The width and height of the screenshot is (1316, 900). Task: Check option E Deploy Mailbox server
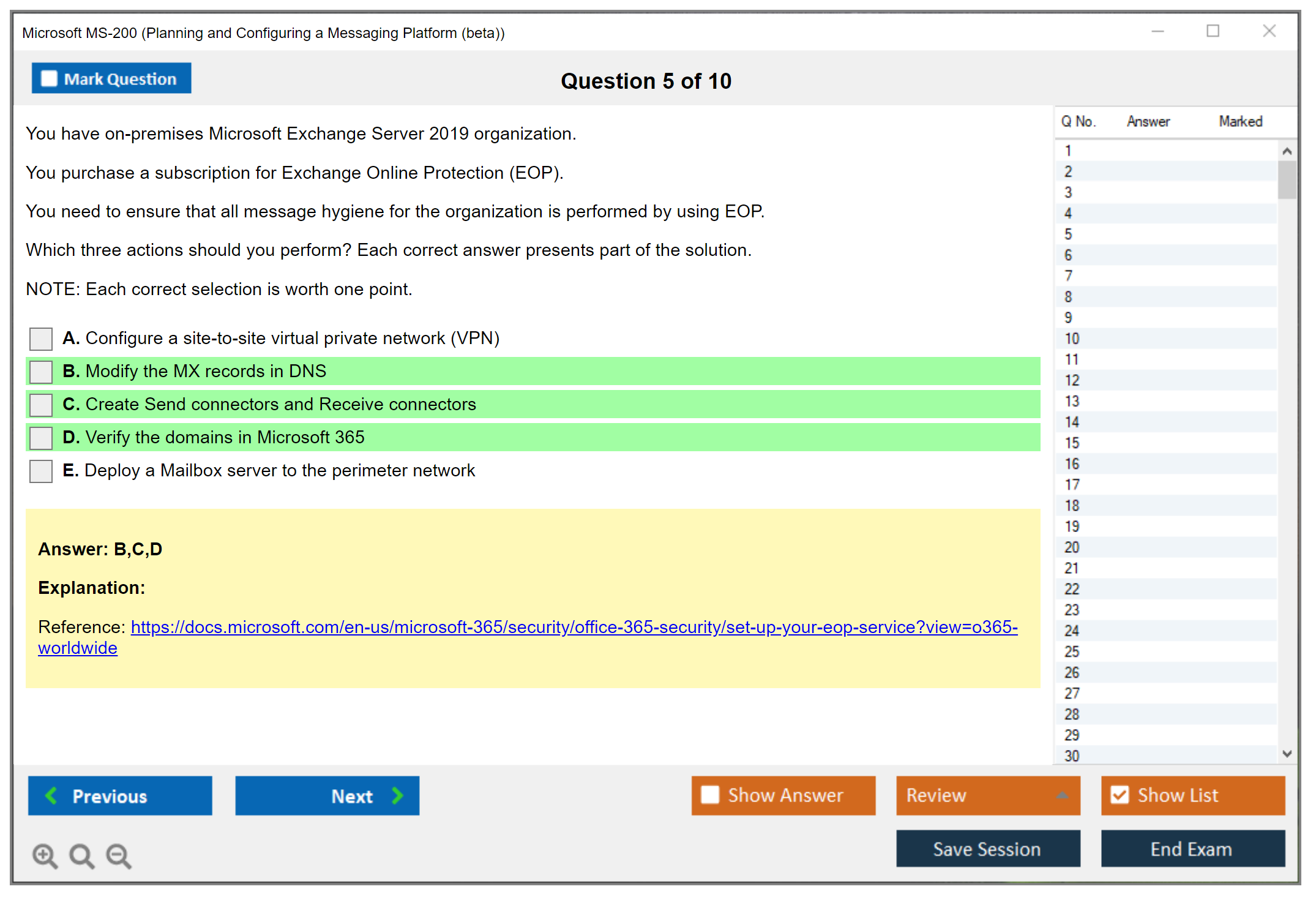pos(41,471)
